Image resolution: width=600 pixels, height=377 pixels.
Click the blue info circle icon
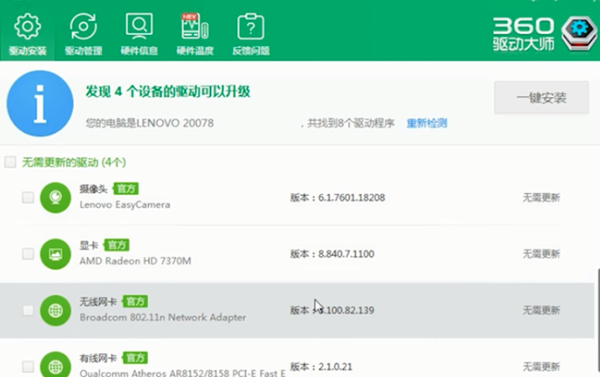(x=40, y=103)
